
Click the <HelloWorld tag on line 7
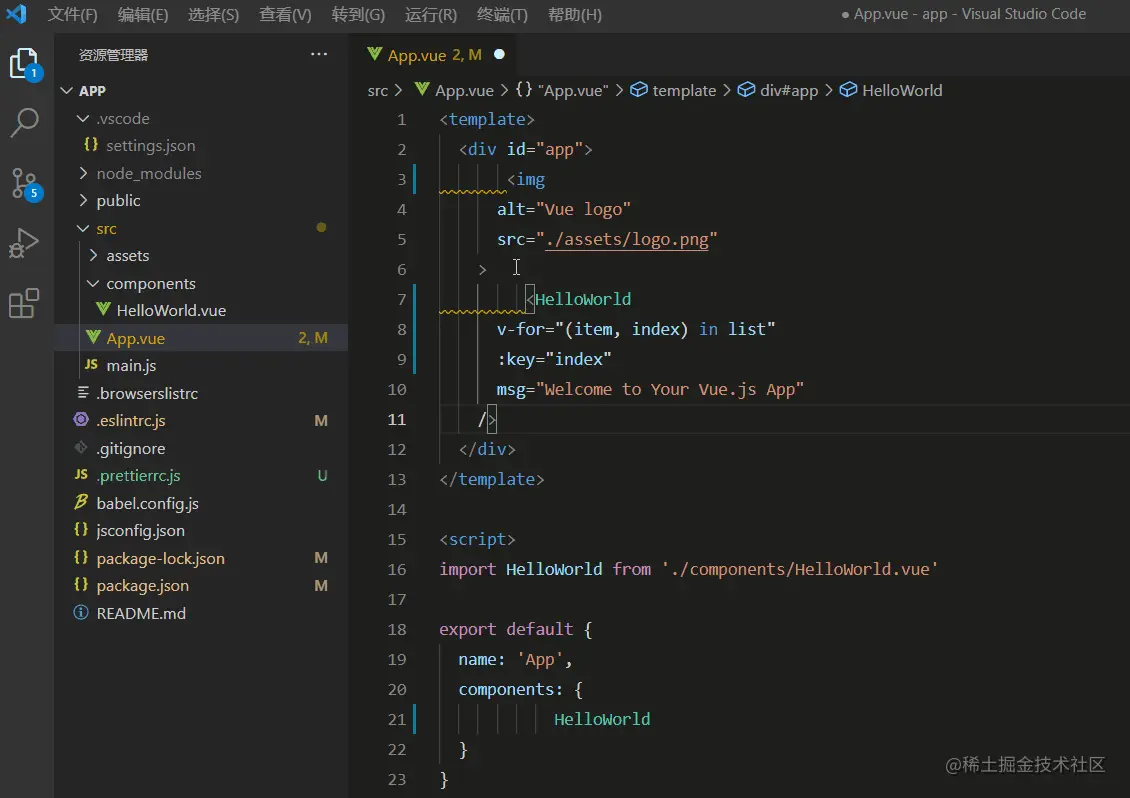[x=579, y=299]
